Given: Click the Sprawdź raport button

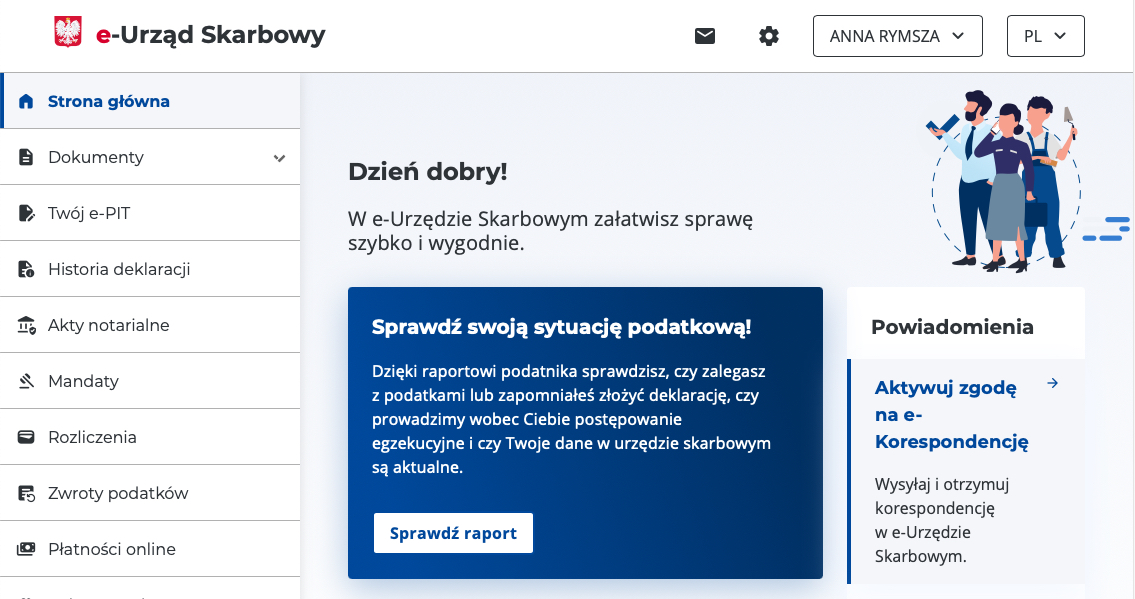Looking at the screenshot, I should [x=452, y=533].
